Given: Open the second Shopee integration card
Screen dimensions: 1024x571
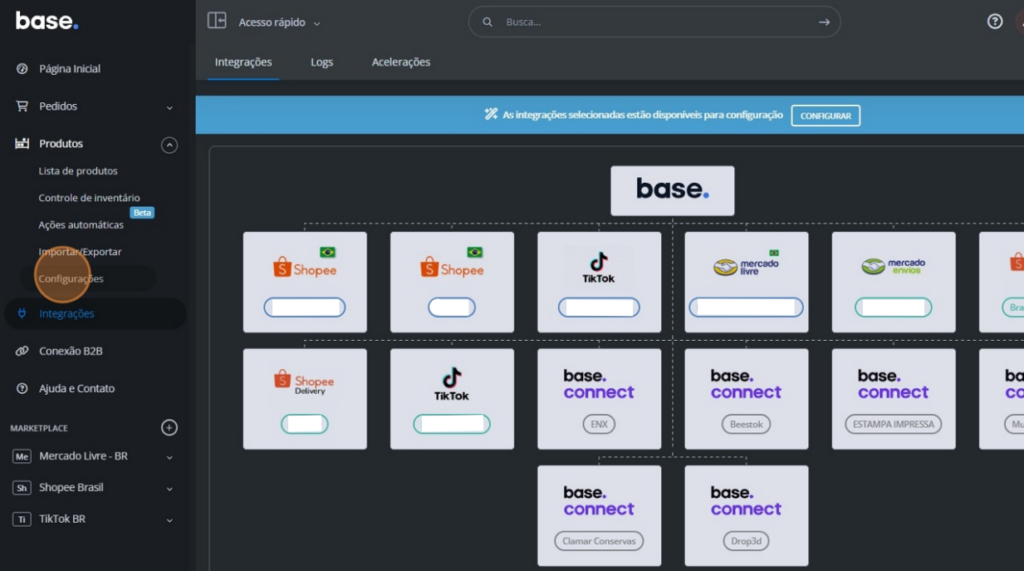Looking at the screenshot, I should tap(452, 282).
